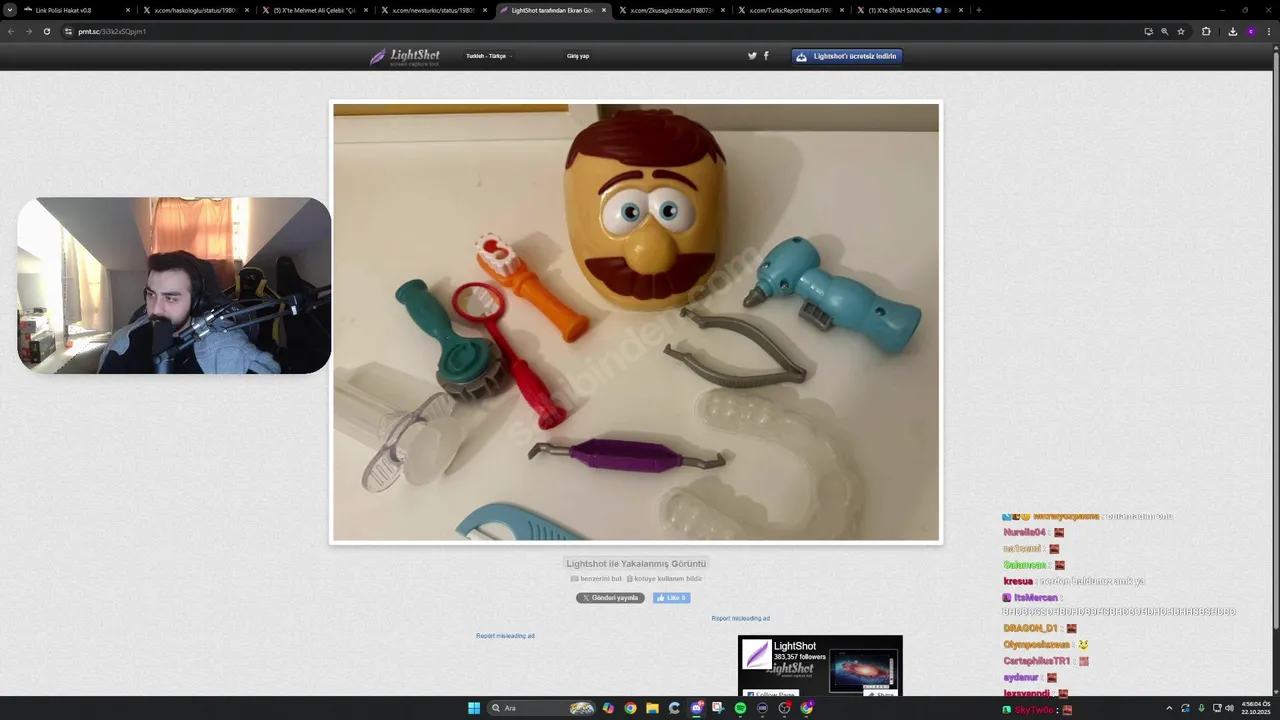Open the browser three-dot menu
The height and width of the screenshot is (720, 1280).
point(1268,31)
